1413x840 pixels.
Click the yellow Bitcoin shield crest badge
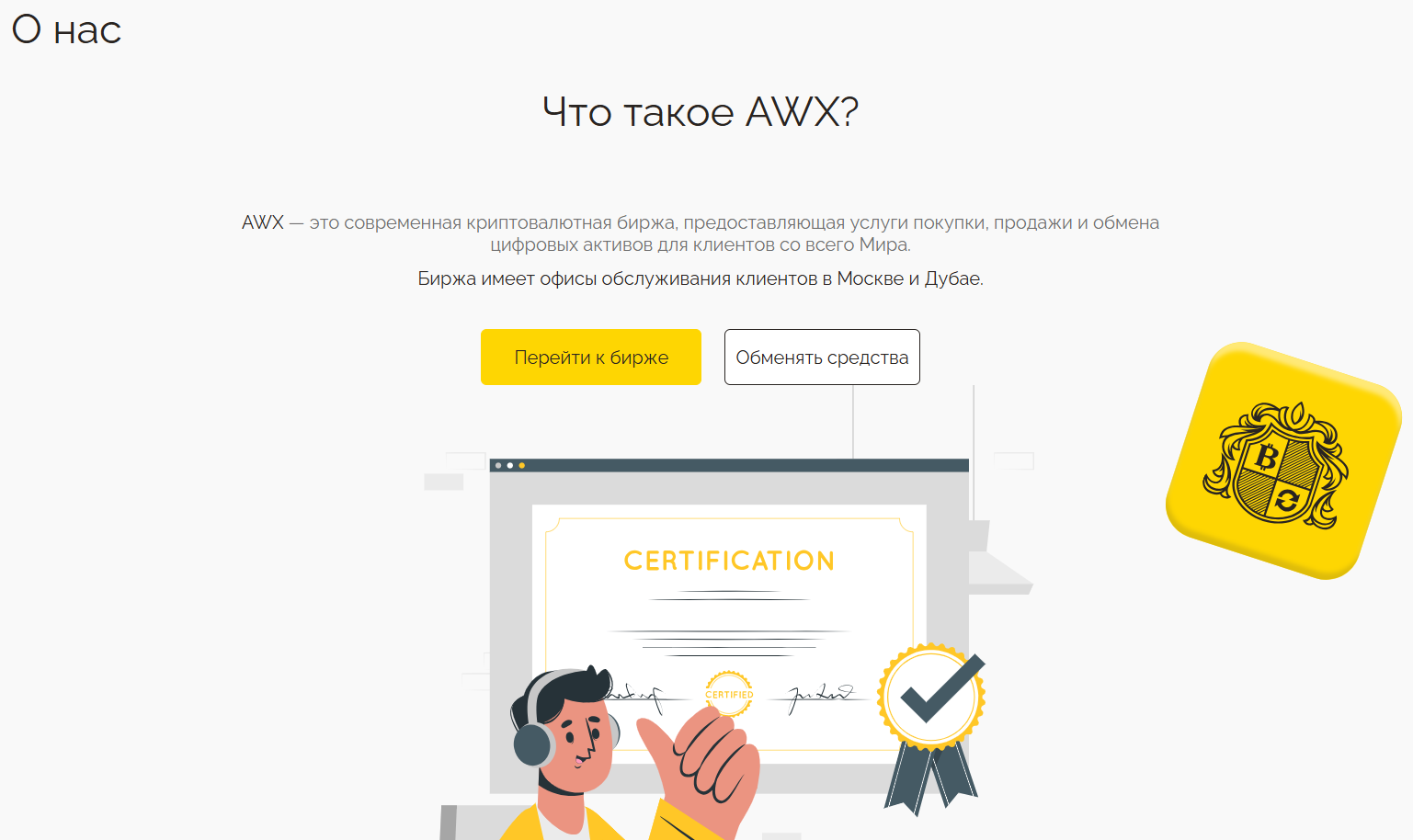click(1283, 460)
